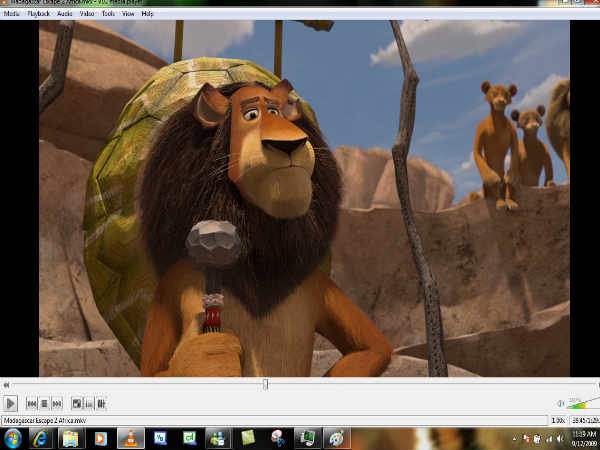Stop the video playback
Image resolution: width=600 pixels, height=450 pixels.
[44, 403]
